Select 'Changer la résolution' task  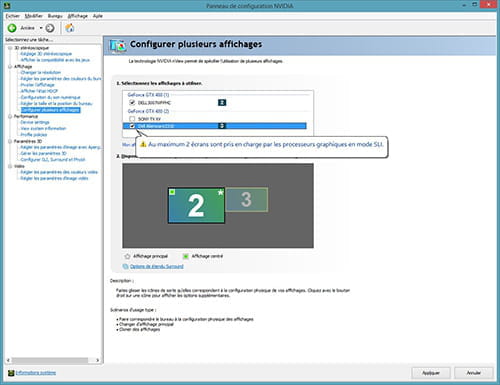(41, 73)
